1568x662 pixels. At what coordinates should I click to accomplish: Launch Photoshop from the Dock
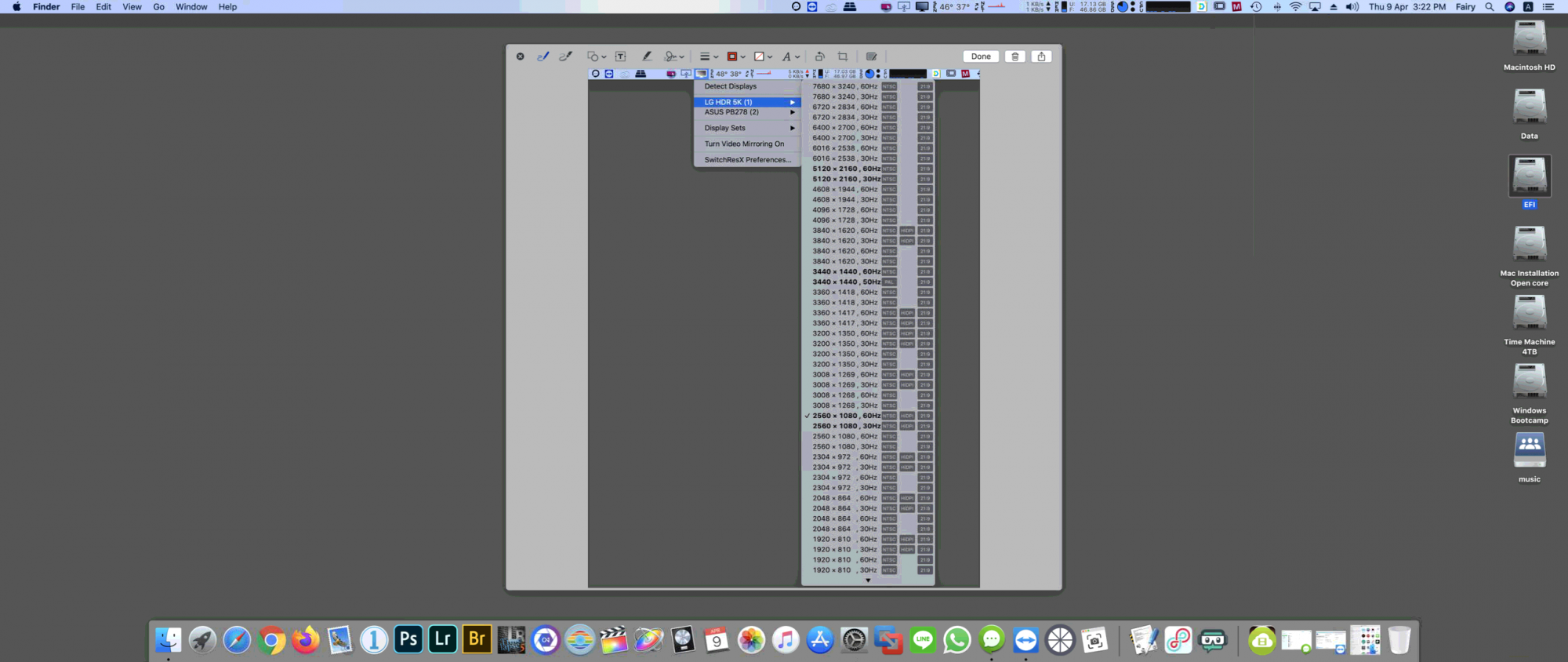[408, 639]
